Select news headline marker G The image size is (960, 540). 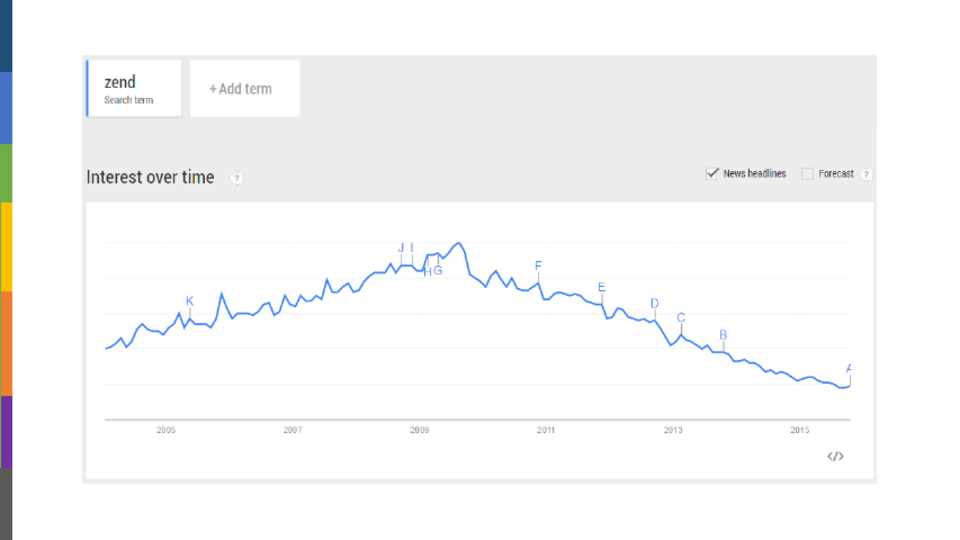438,271
